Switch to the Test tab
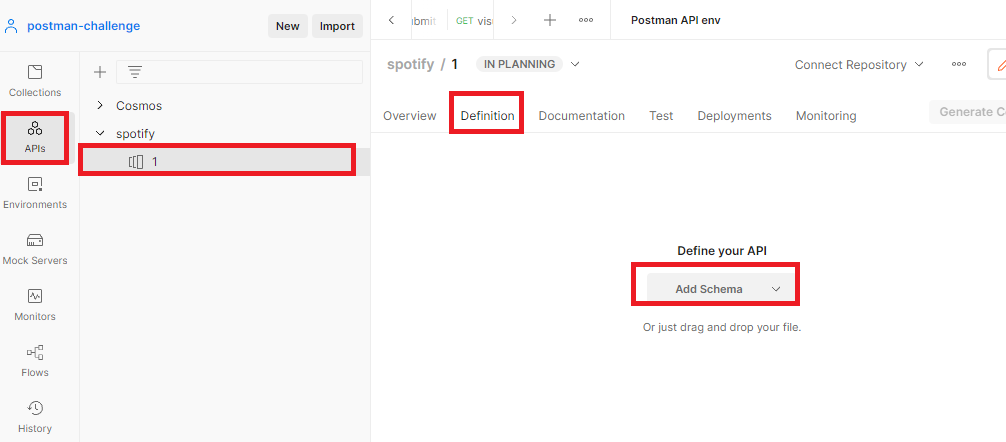Screen dimensions: 1006x442 (x=661, y=116)
